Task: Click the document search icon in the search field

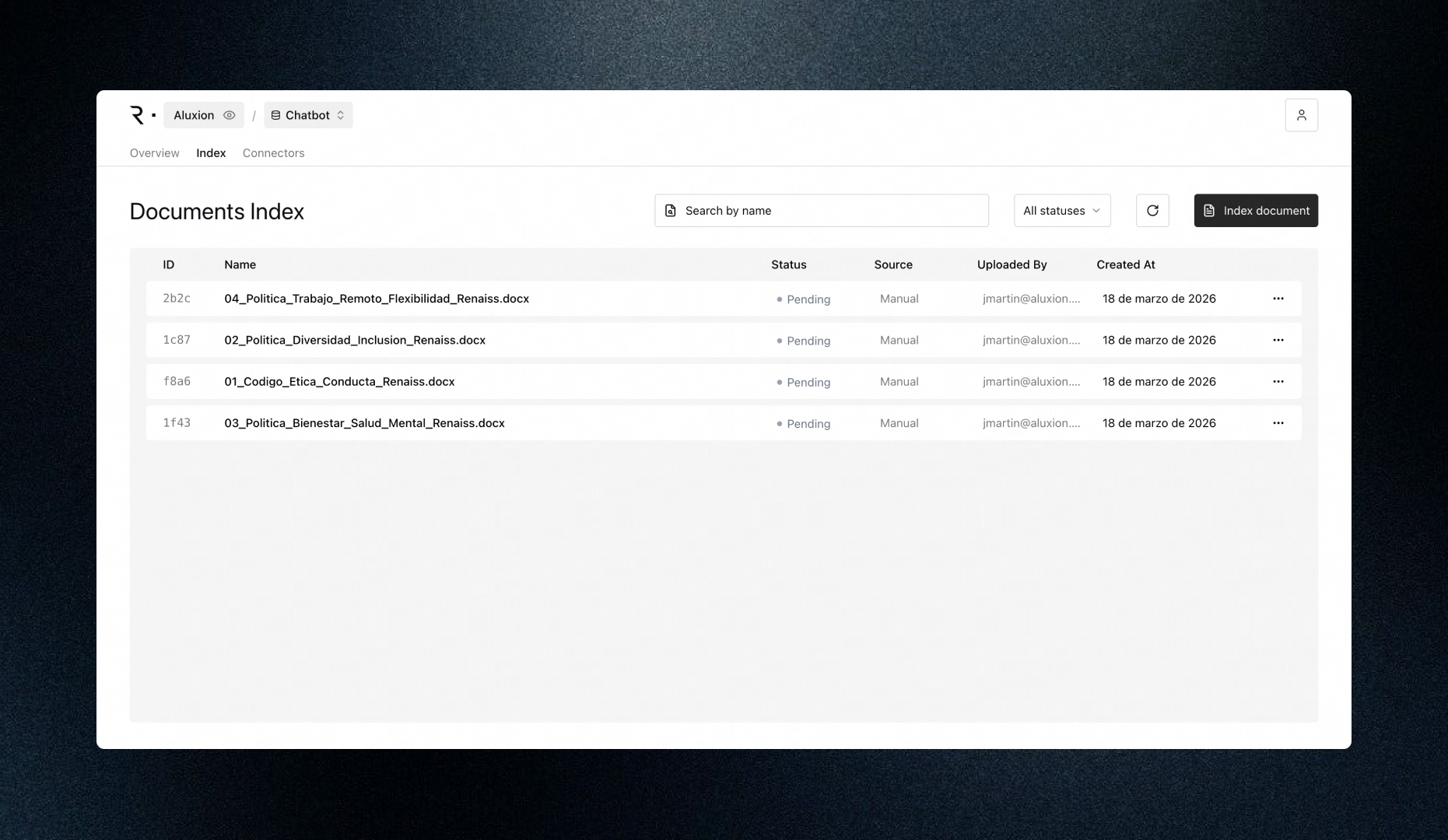Action: click(670, 210)
